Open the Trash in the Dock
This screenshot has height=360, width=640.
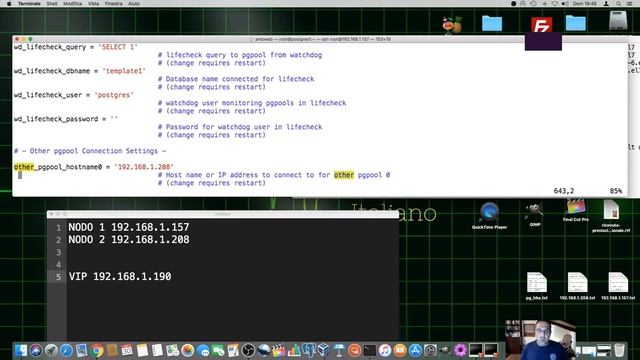(619, 350)
